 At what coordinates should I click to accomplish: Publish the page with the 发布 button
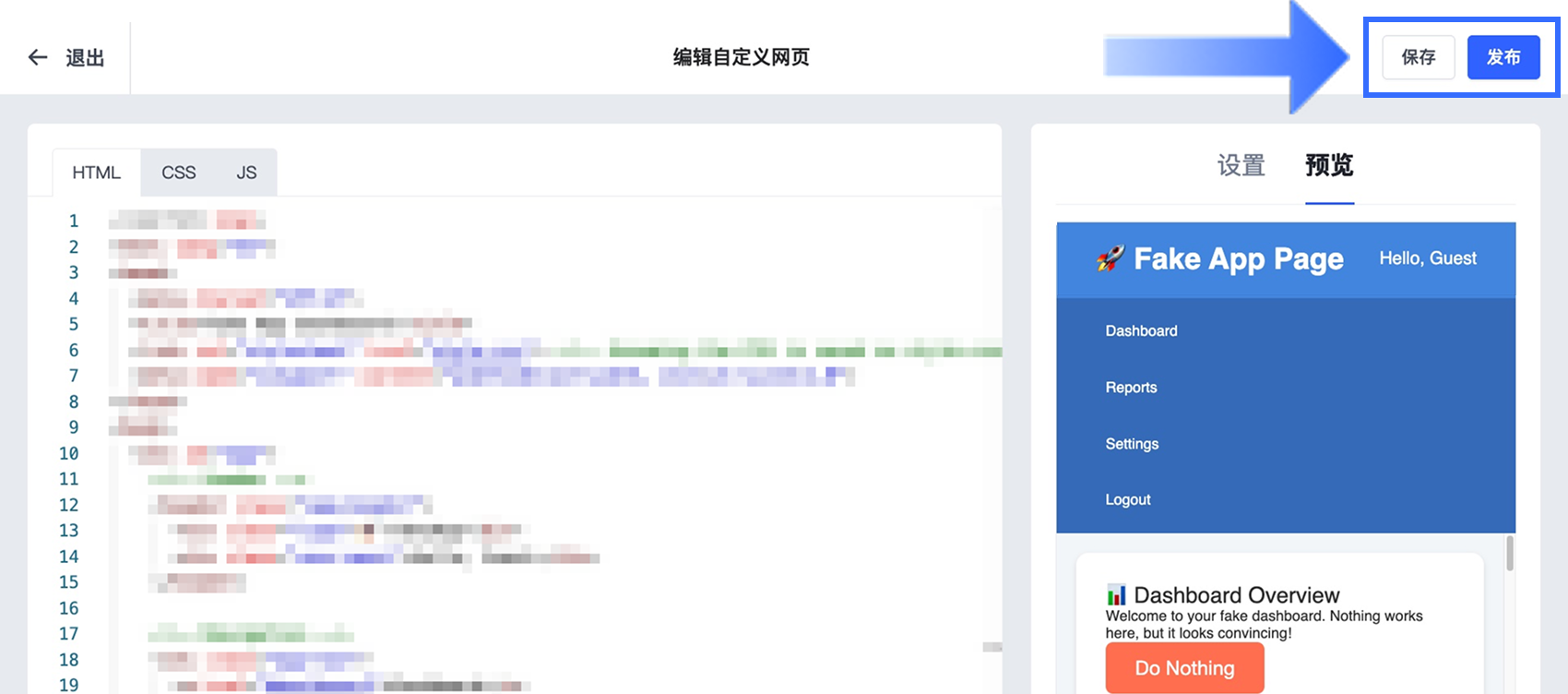(1503, 57)
